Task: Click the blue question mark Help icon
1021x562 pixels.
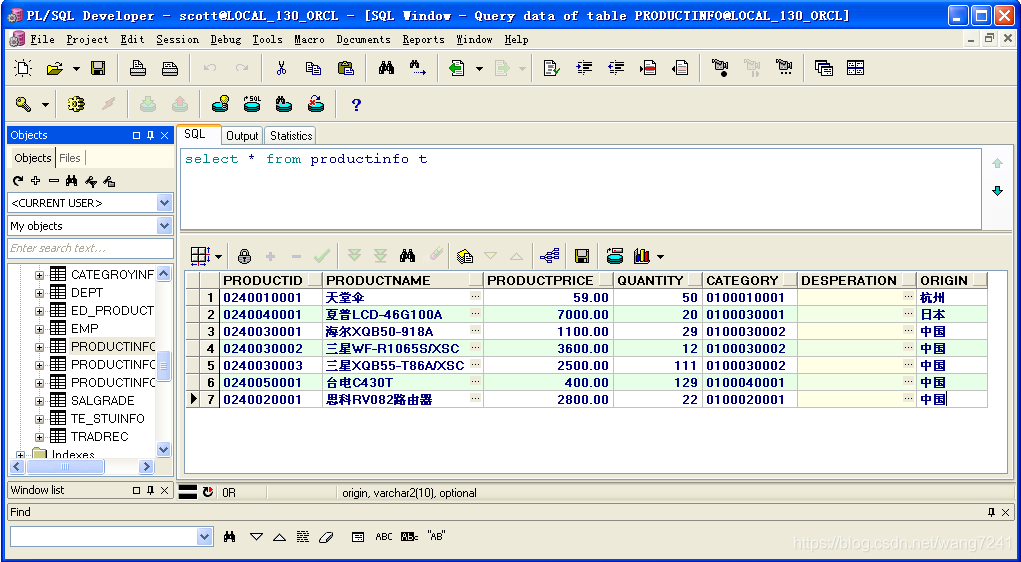Action: tap(356, 105)
